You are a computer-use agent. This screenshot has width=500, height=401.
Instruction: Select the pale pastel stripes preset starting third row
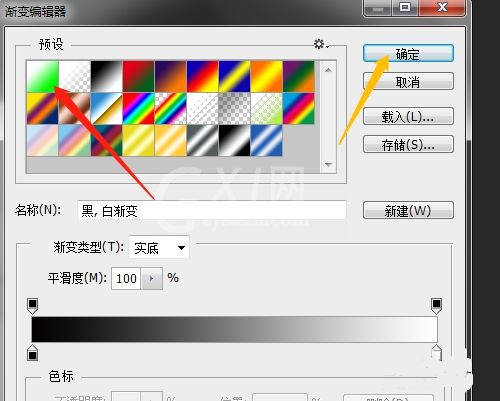coord(43,140)
